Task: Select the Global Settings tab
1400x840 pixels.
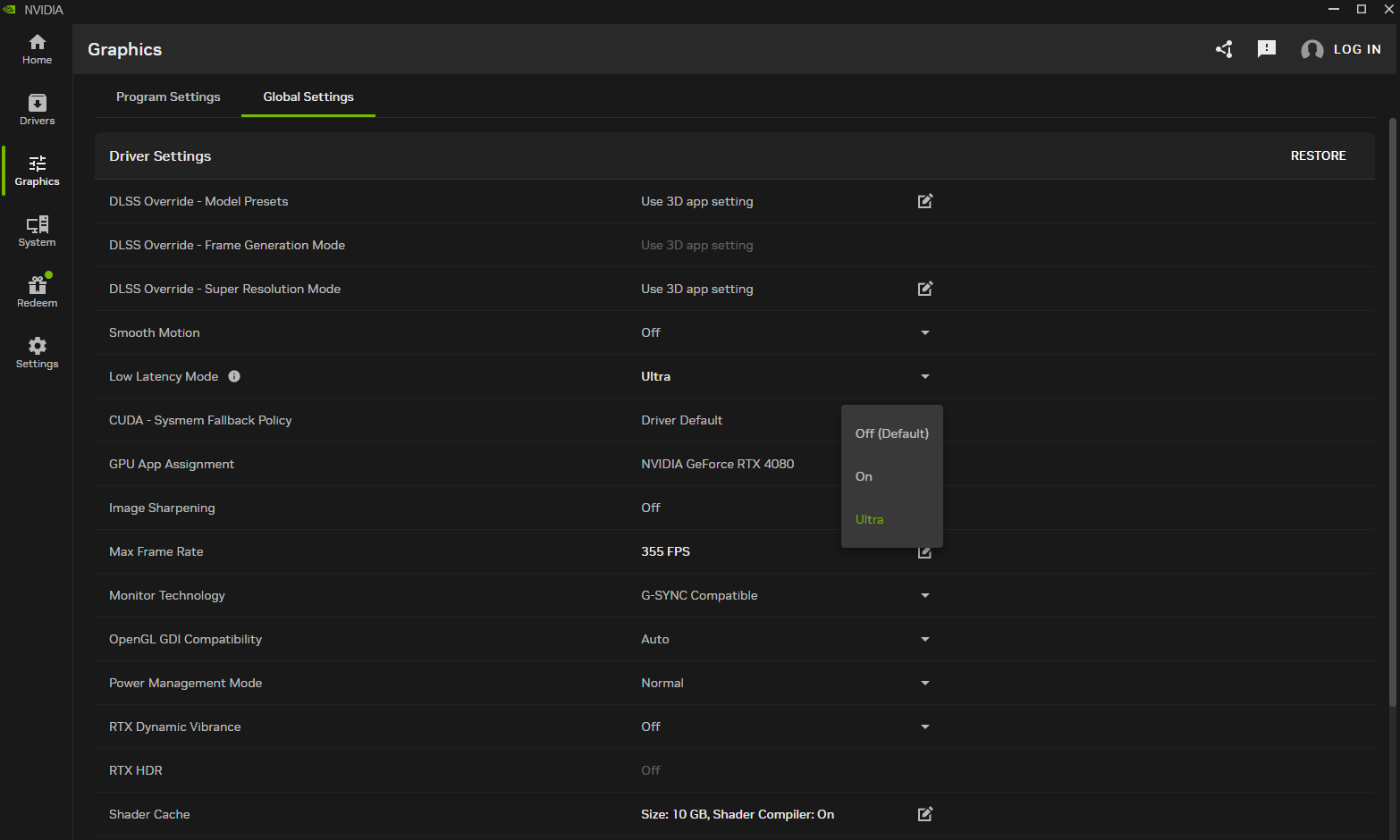Action: coord(308,97)
